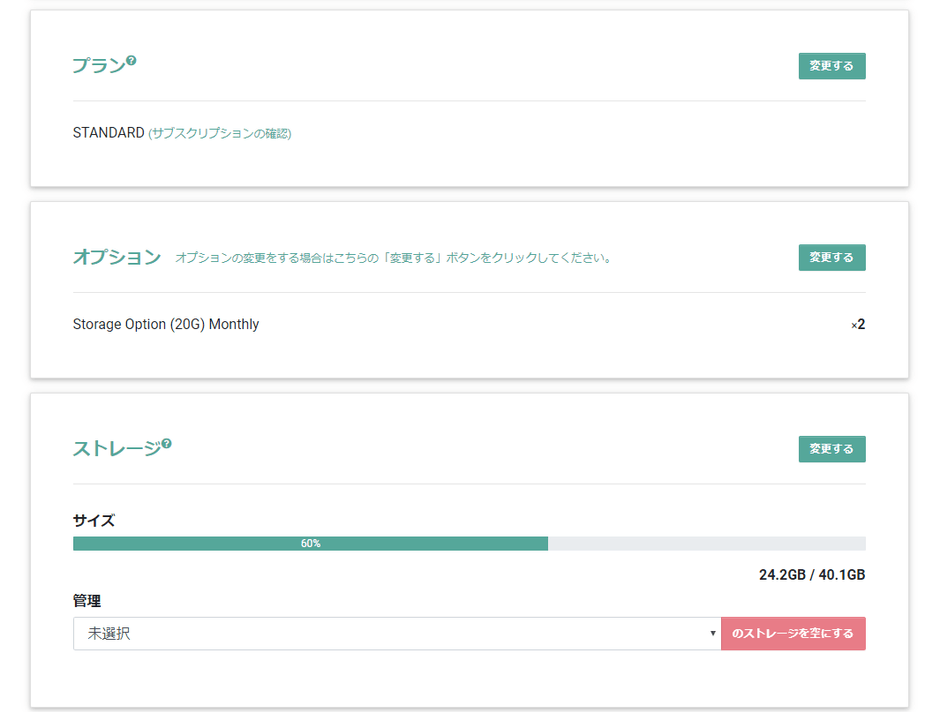Click the サイズ label above progress bar
Screen dimensions: 940x712
click(94, 521)
